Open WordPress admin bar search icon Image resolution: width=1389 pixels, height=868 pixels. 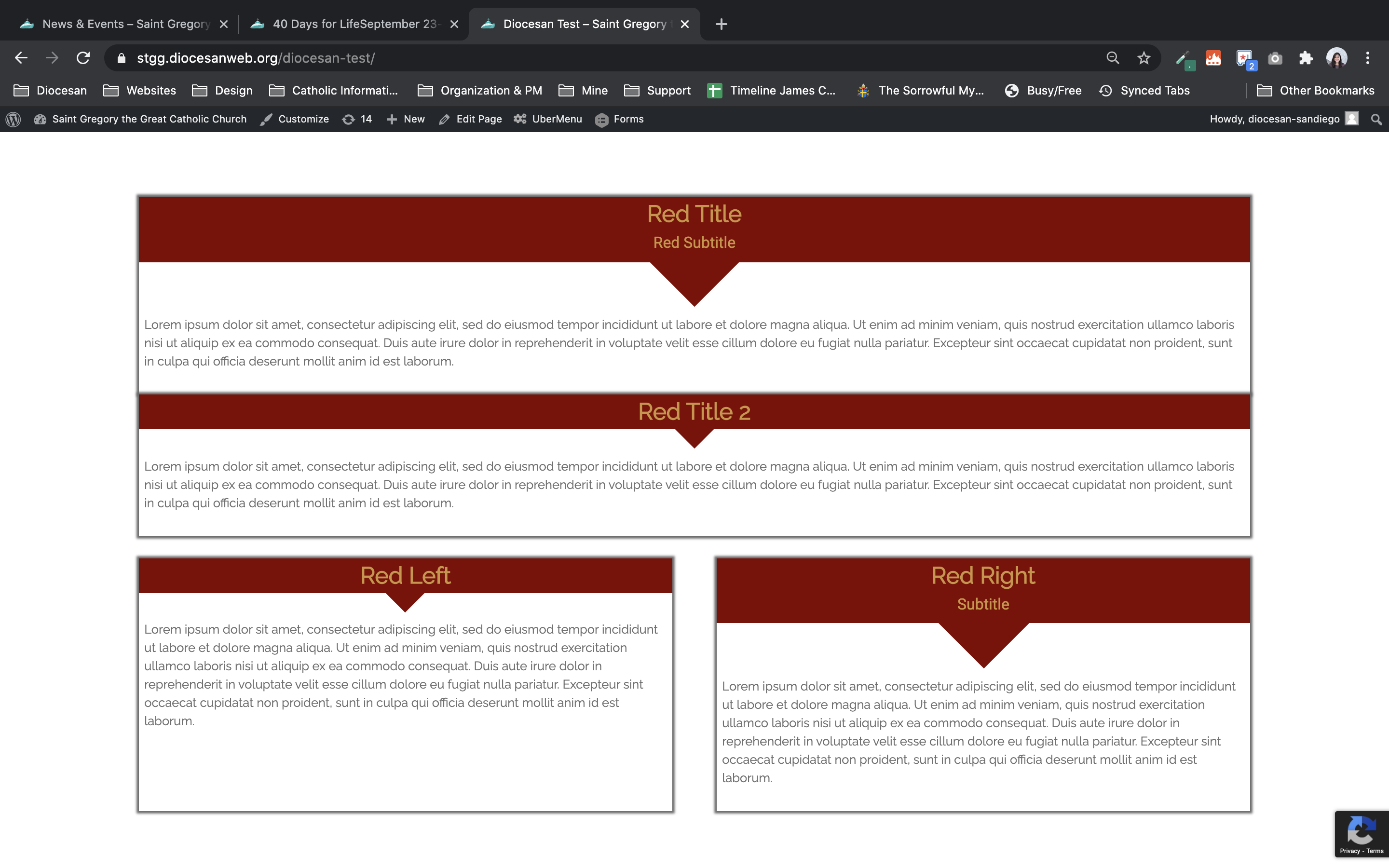pos(1376,120)
